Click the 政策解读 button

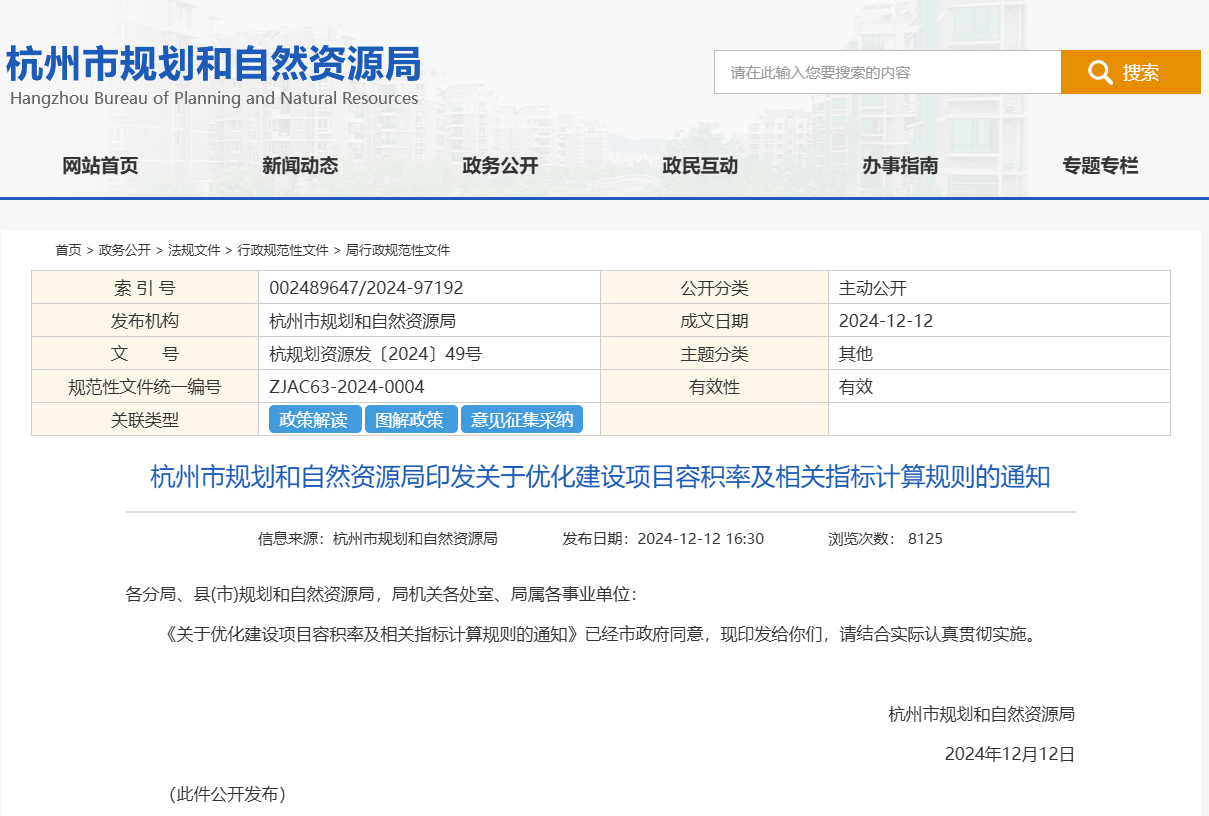click(x=314, y=420)
